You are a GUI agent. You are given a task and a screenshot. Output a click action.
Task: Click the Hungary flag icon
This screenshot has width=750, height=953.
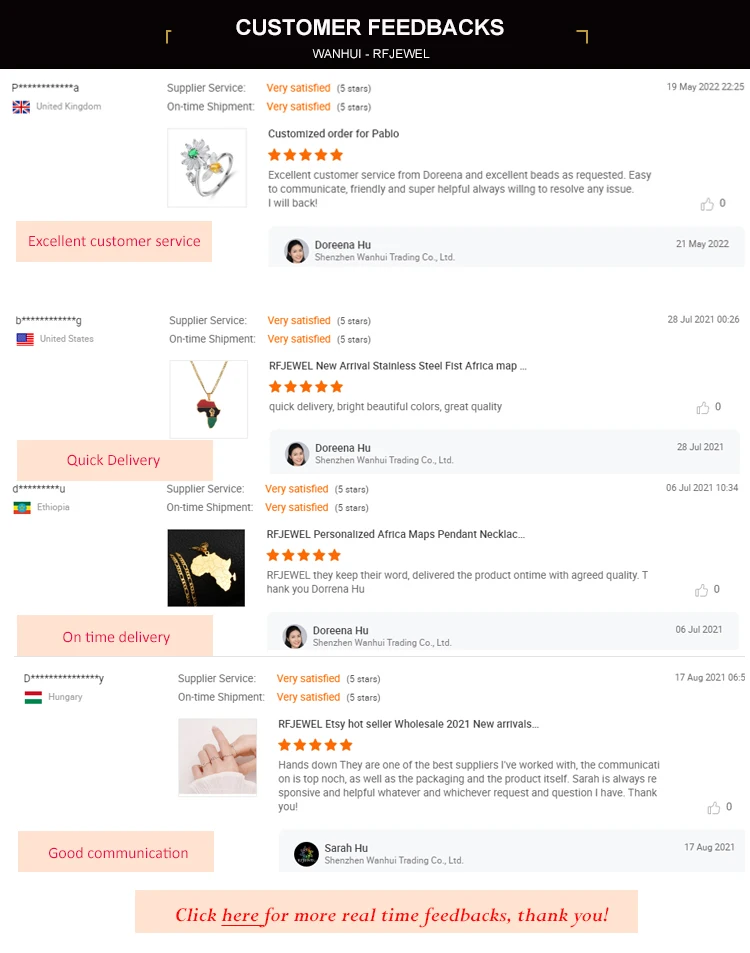point(33,697)
